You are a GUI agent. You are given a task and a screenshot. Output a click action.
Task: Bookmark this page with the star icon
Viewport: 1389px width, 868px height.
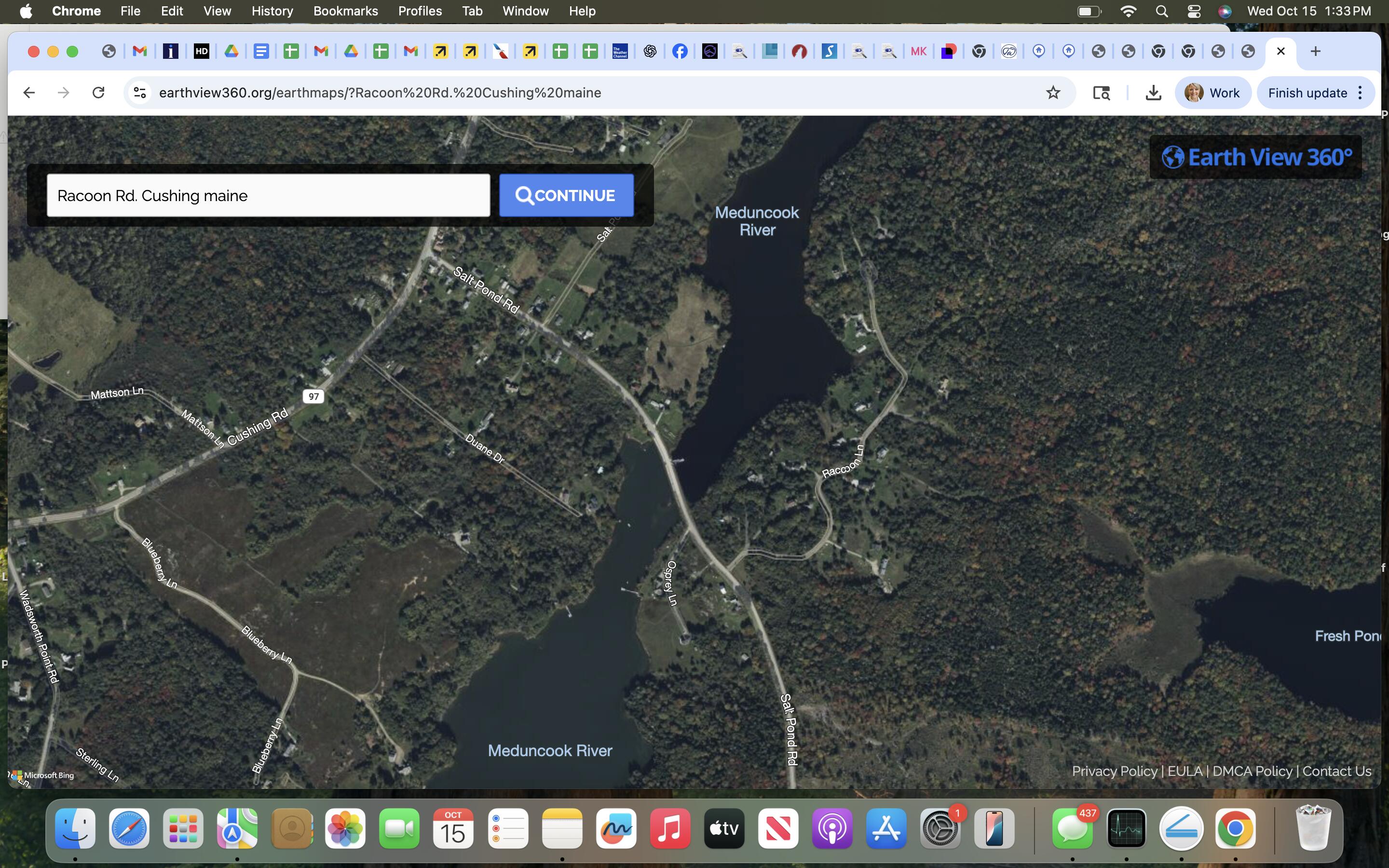pos(1053,93)
